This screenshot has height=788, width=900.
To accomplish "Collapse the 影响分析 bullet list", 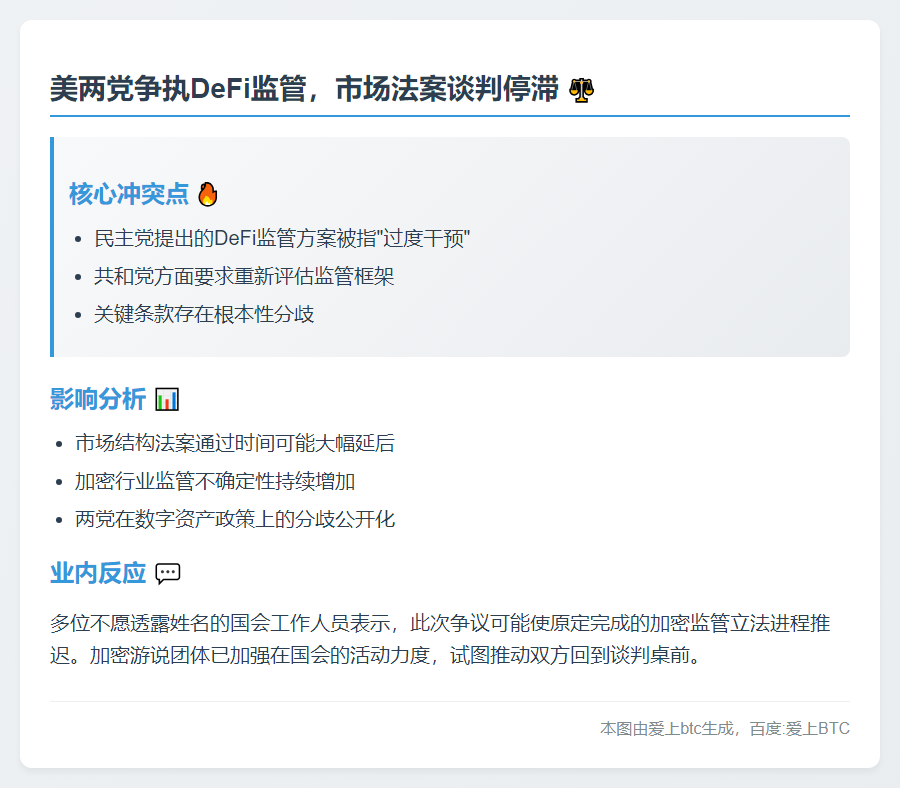I will coord(240,481).
